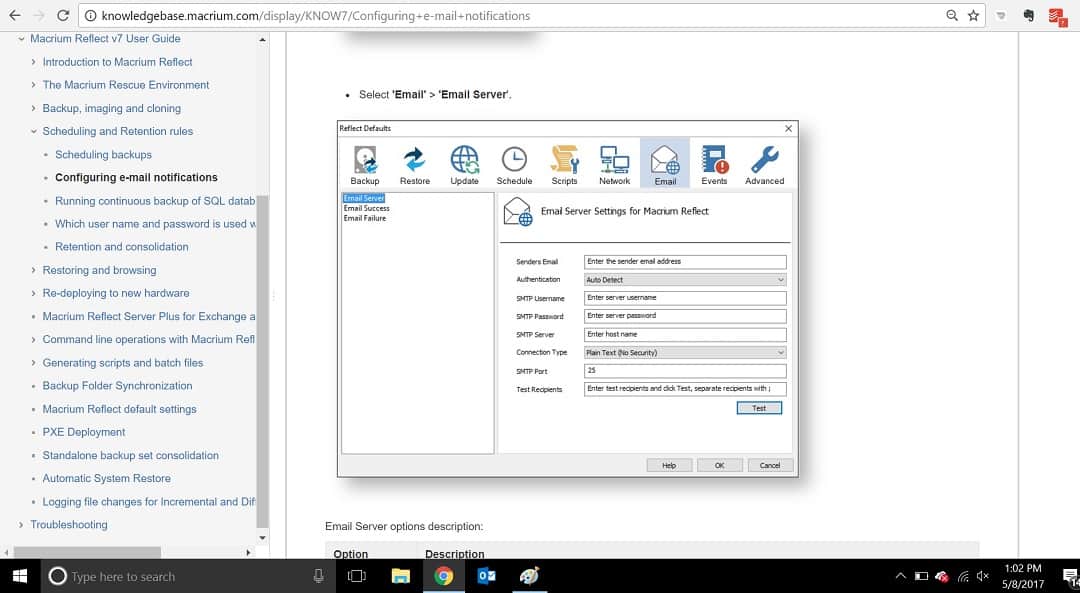This screenshot has height=593, width=1080.
Task: Bookmark this page with the star icon
Action: pos(973,15)
